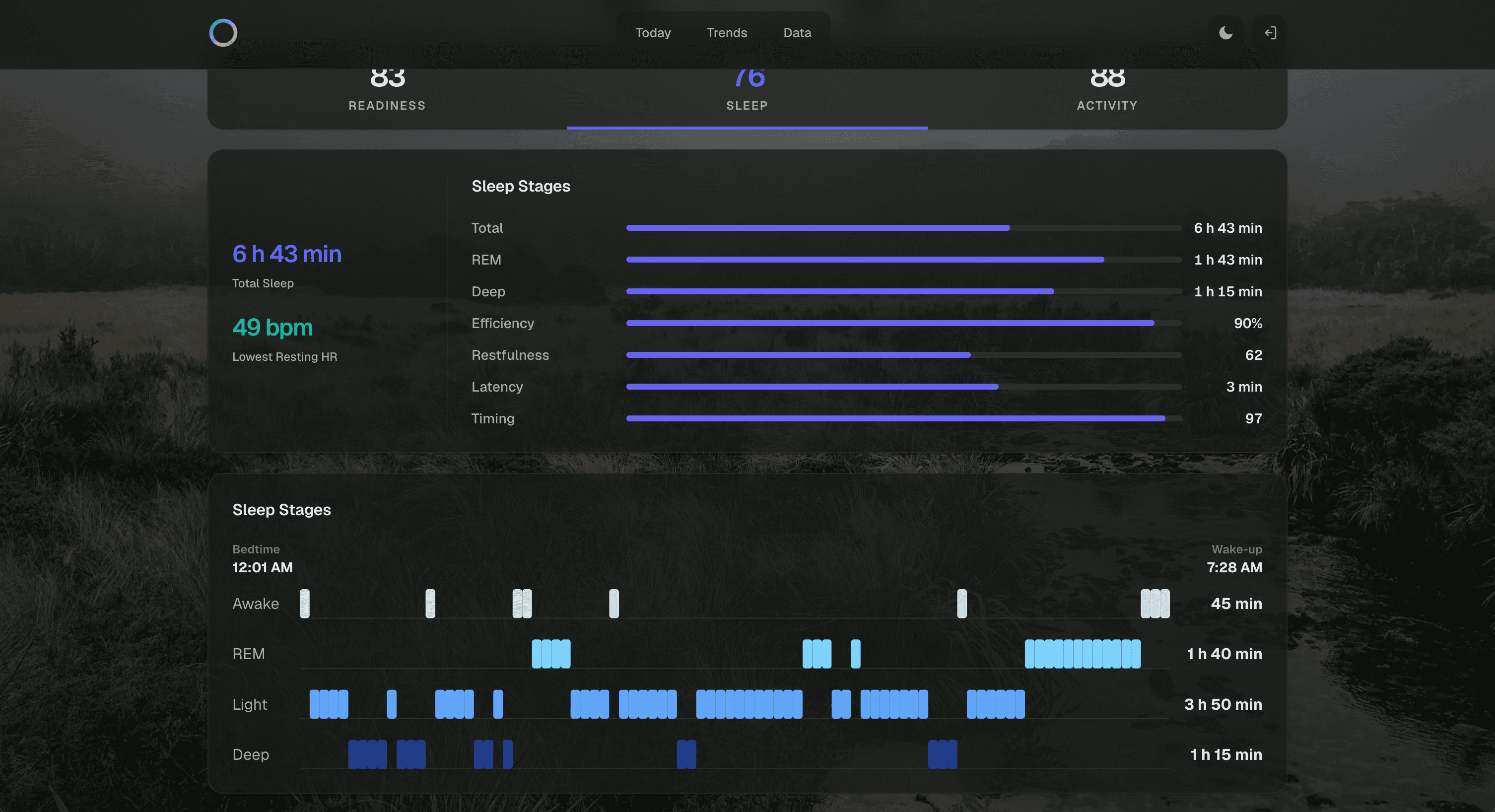The width and height of the screenshot is (1495, 812).
Task: Click the first Light sleep block cluster
Action: coord(329,704)
